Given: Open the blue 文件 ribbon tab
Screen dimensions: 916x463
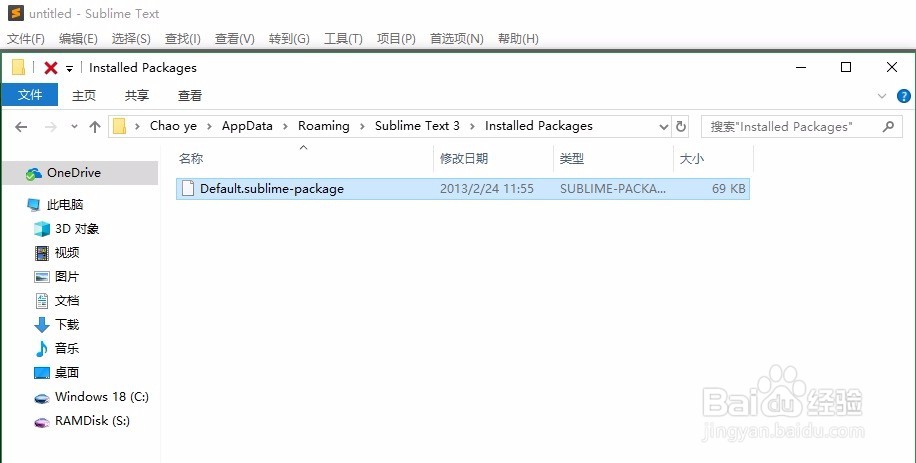Looking at the screenshot, I should 30,95.
